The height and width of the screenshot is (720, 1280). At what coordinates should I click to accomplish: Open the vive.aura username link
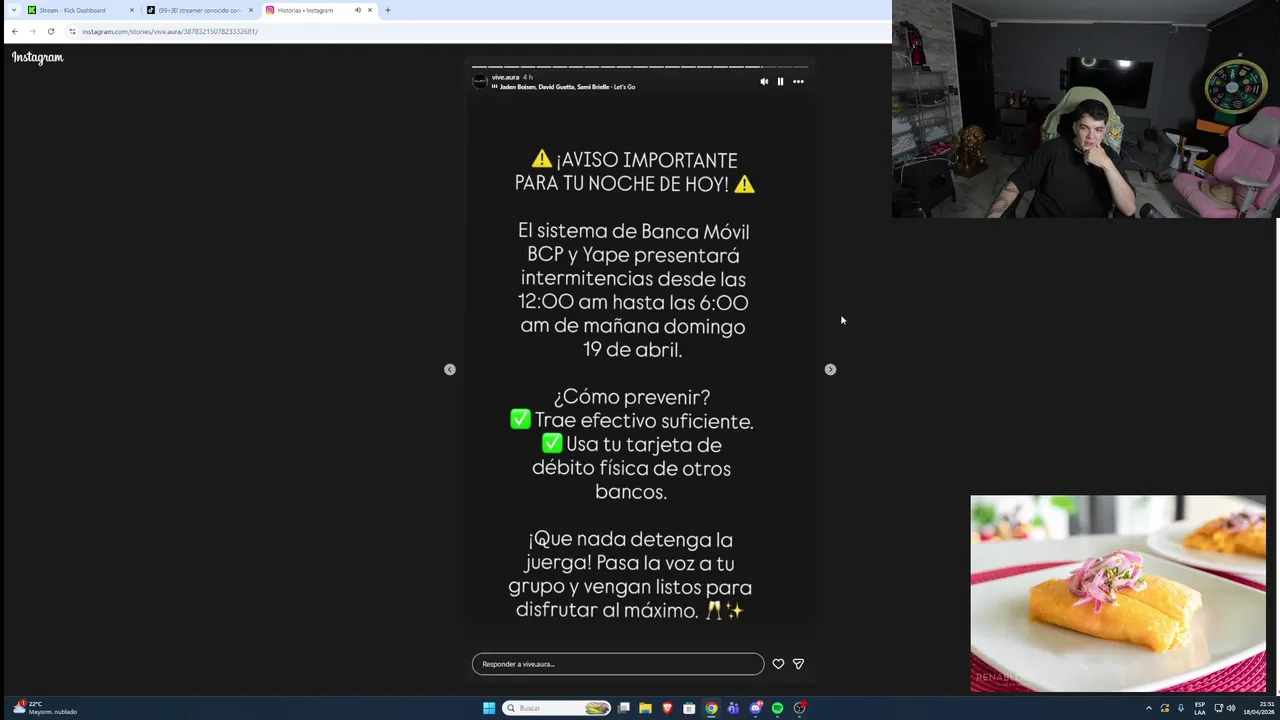click(505, 77)
